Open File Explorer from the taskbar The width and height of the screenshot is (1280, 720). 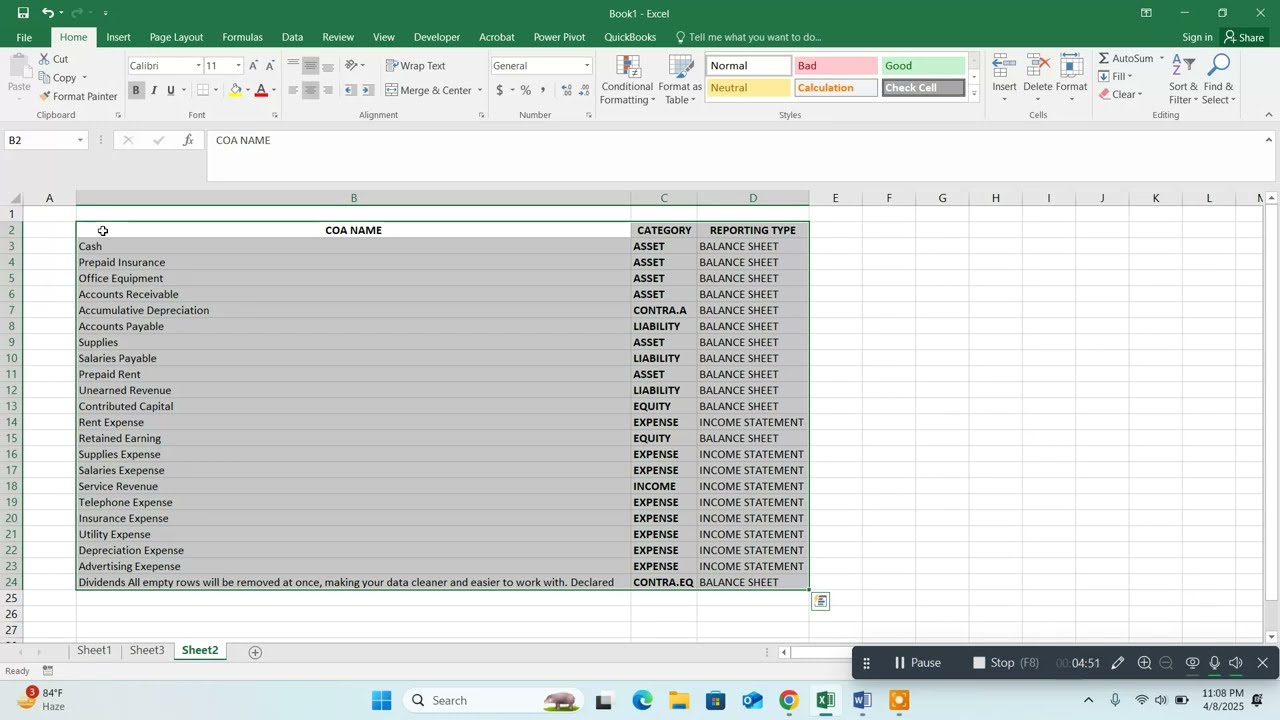pos(679,701)
